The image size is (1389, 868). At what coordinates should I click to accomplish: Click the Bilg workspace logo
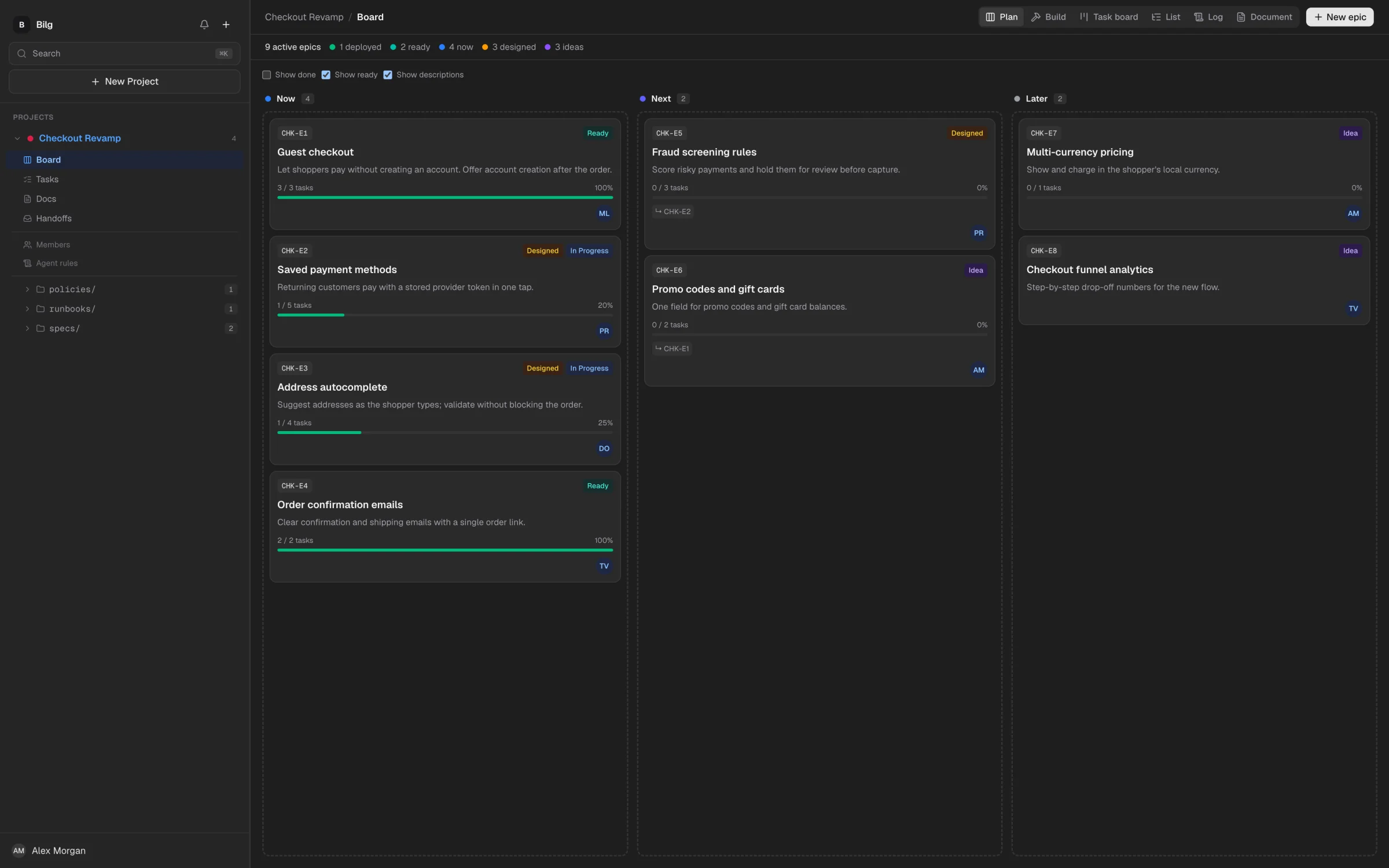point(21,24)
